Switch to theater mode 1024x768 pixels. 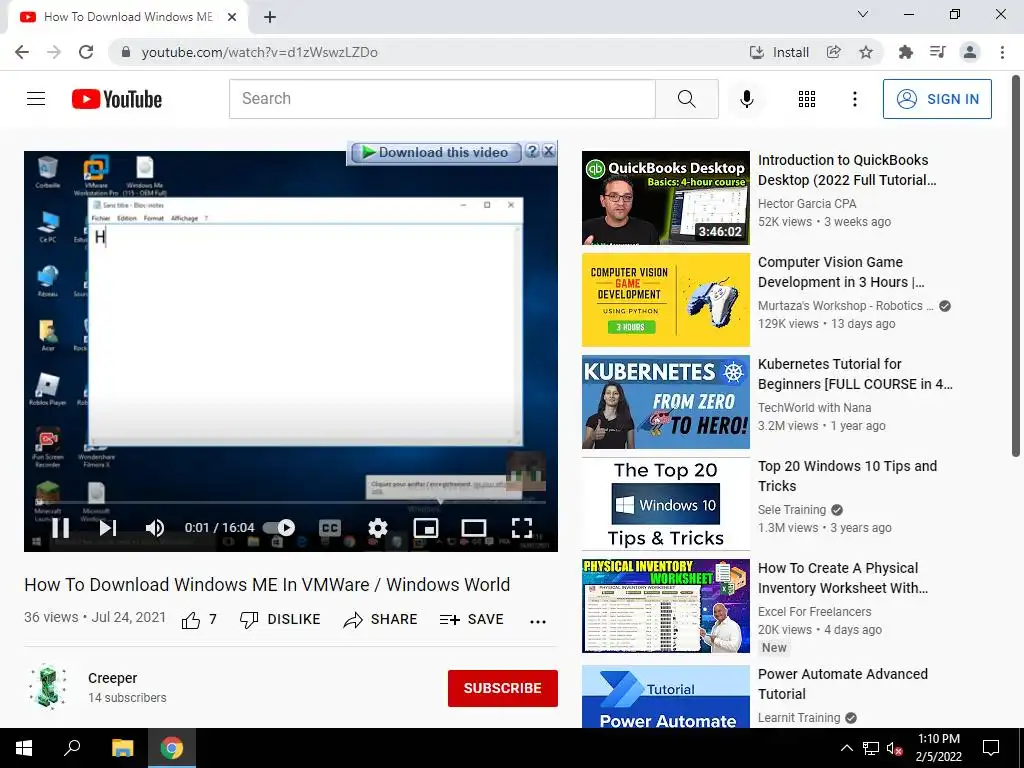473,527
